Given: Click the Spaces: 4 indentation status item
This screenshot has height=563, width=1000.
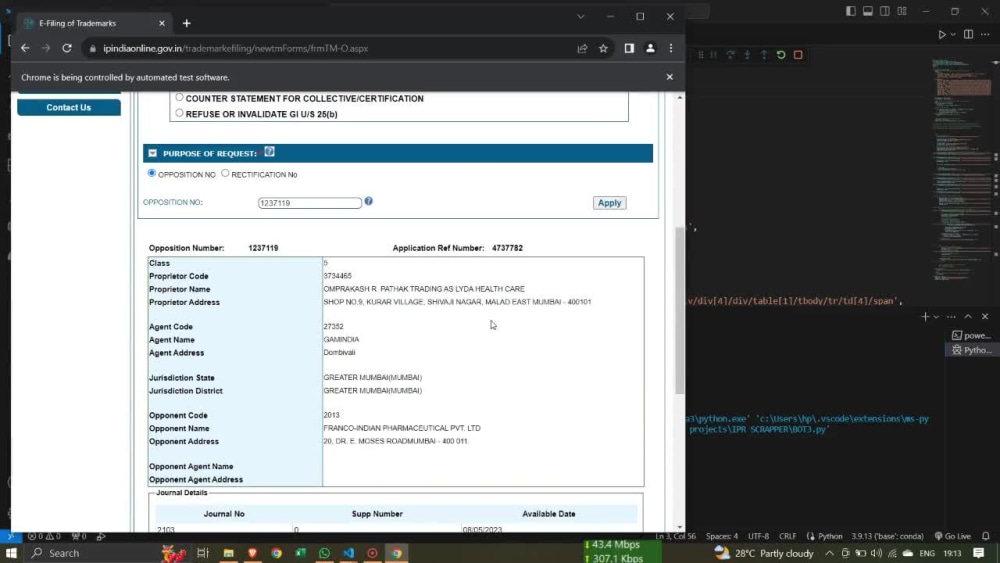Looking at the screenshot, I should click(722, 536).
